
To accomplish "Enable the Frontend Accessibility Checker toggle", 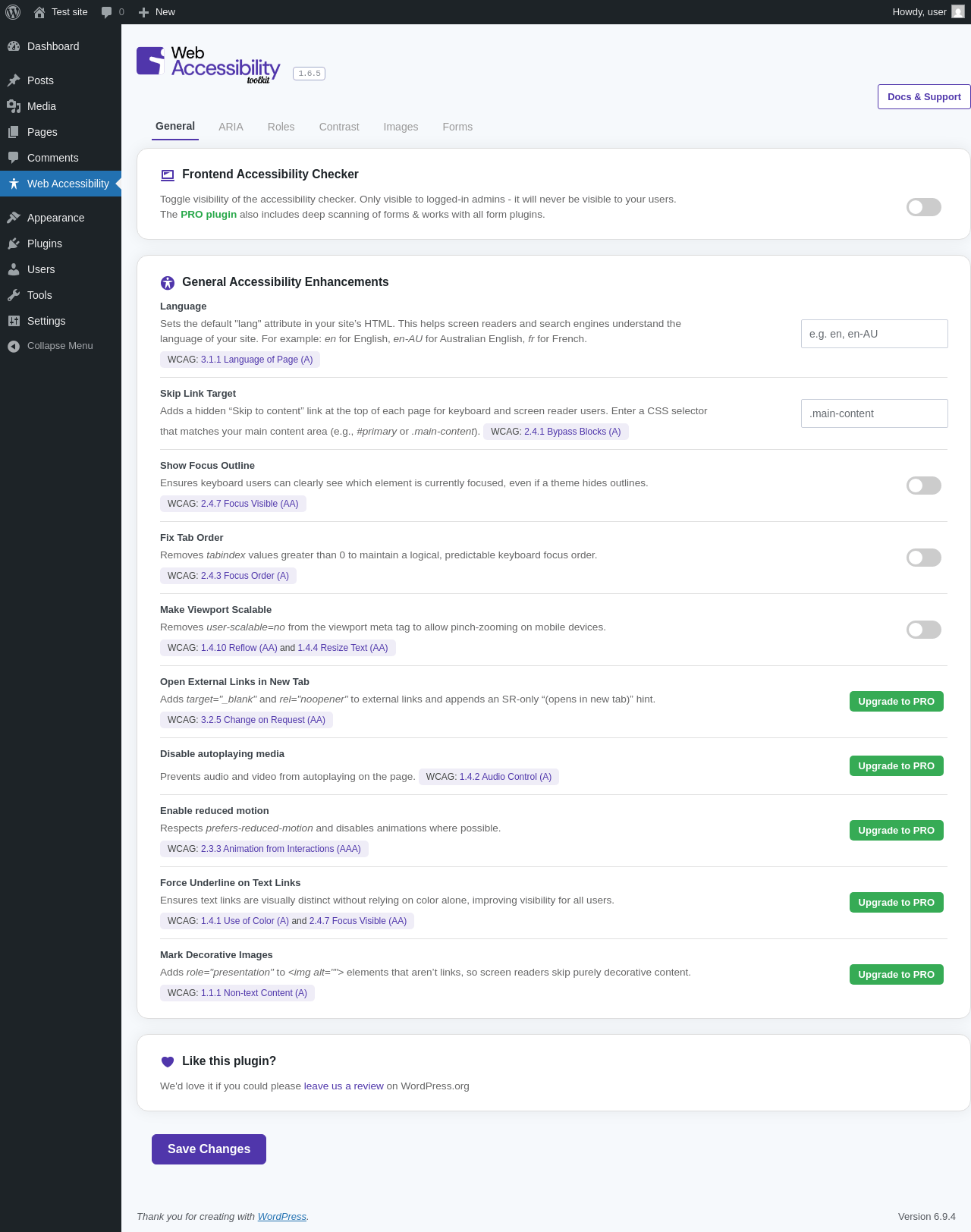I will (924, 207).
